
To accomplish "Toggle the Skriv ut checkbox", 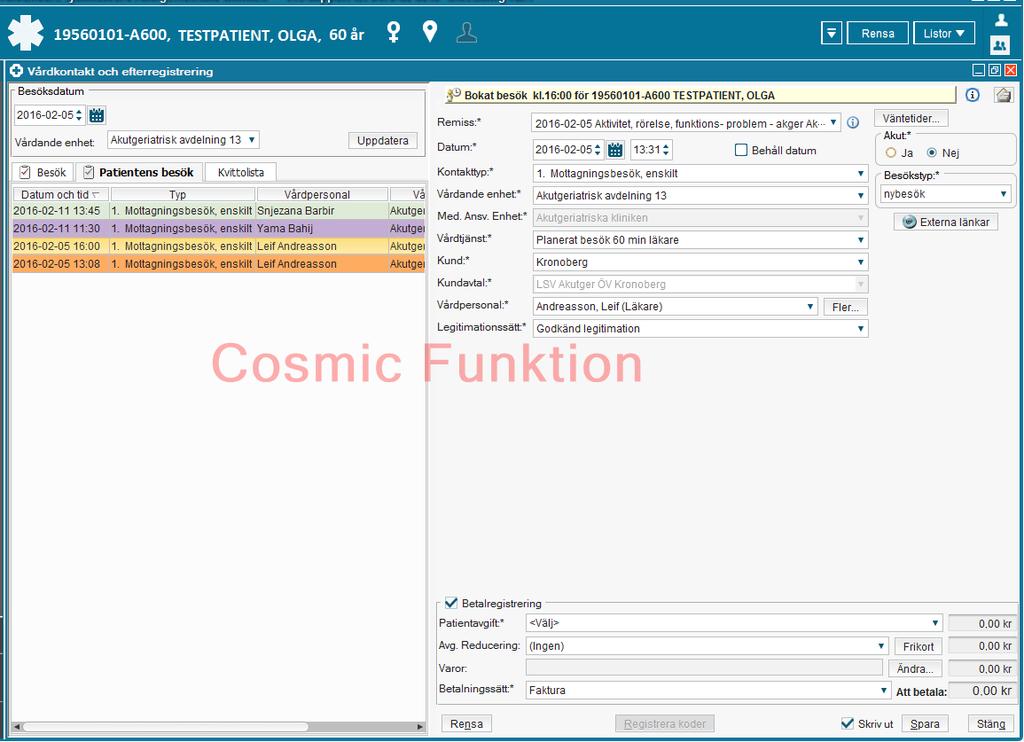I will (847, 723).
